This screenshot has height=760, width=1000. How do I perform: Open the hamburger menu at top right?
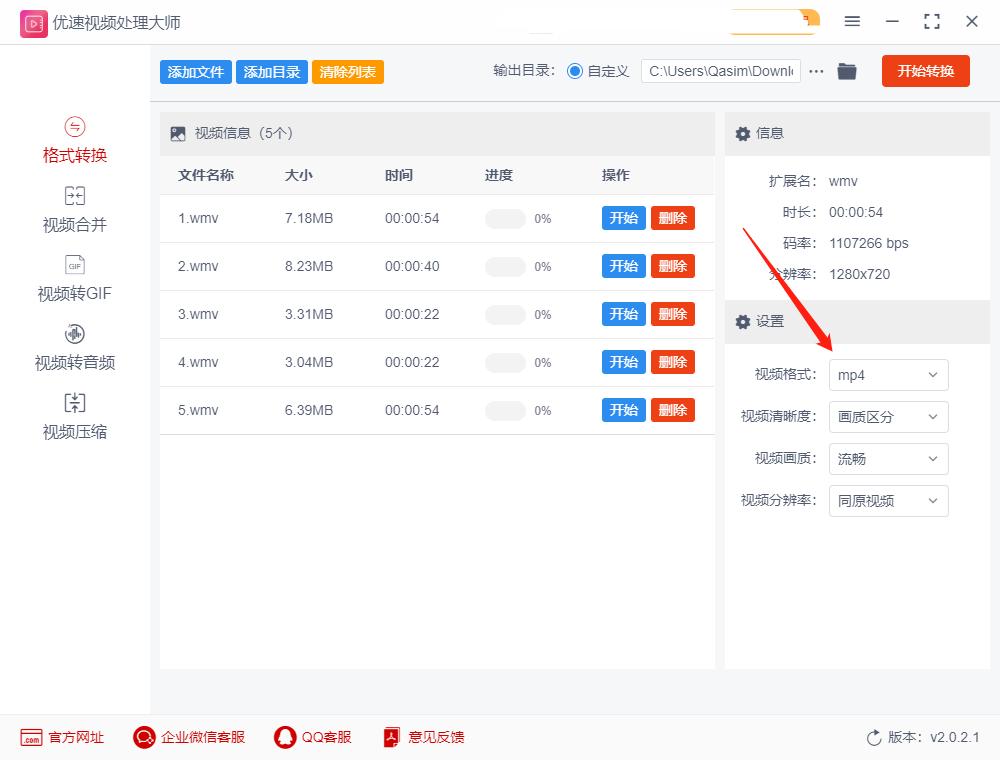click(x=853, y=21)
